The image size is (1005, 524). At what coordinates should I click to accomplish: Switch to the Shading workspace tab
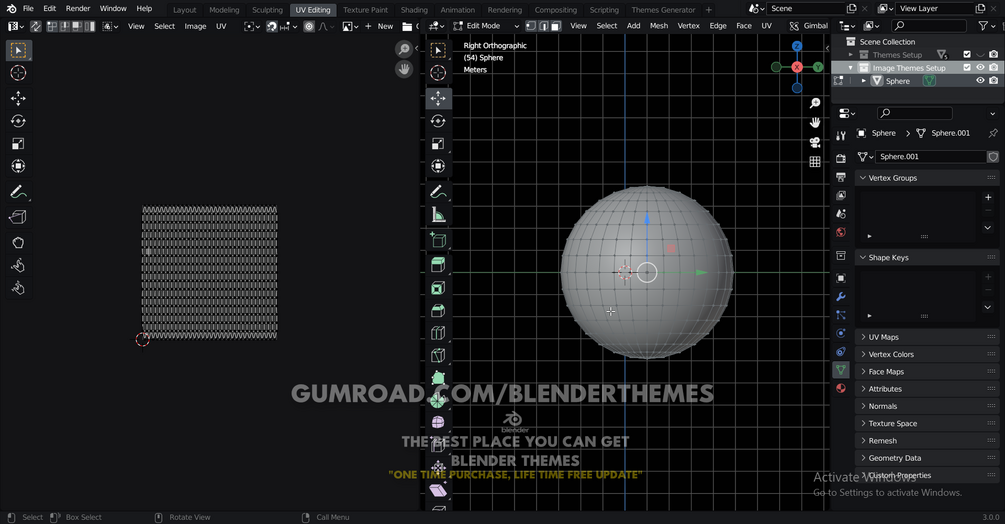[x=414, y=10]
